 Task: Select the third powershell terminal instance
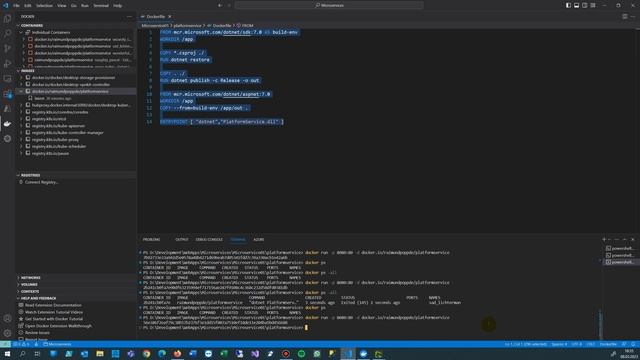620,262
